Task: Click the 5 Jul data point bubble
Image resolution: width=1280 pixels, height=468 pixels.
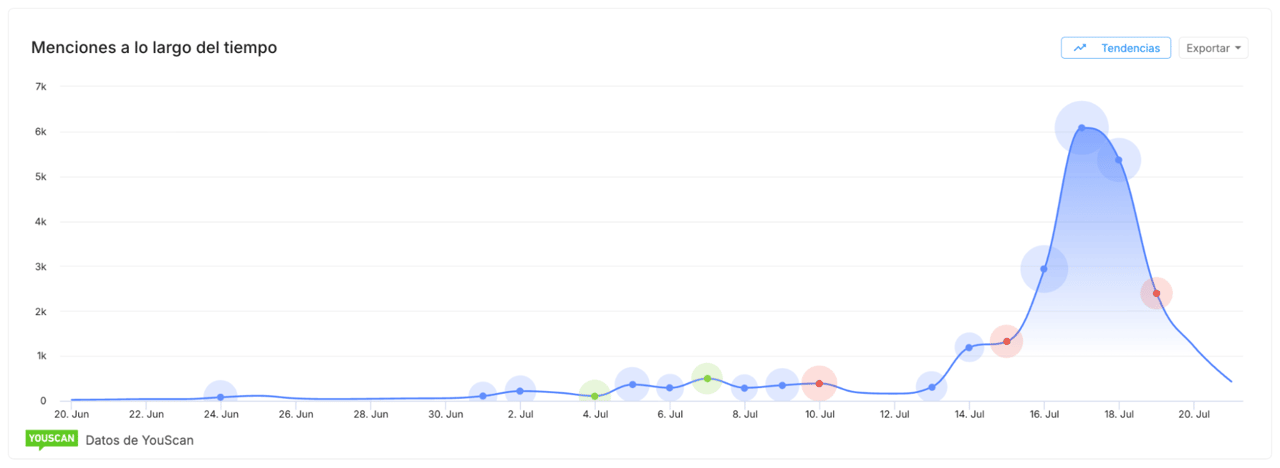Action: point(632,384)
